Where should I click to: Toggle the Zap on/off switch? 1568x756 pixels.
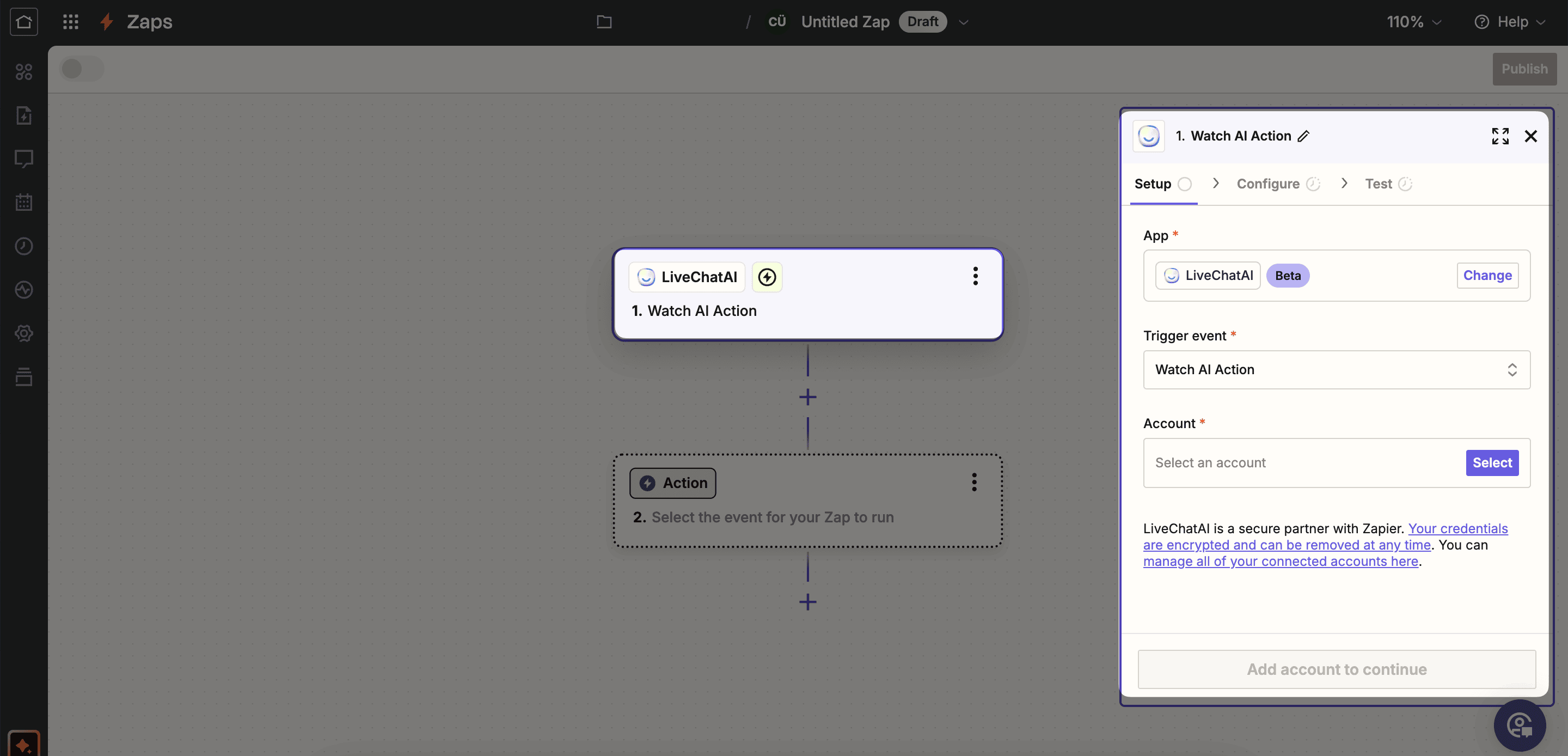(x=82, y=68)
